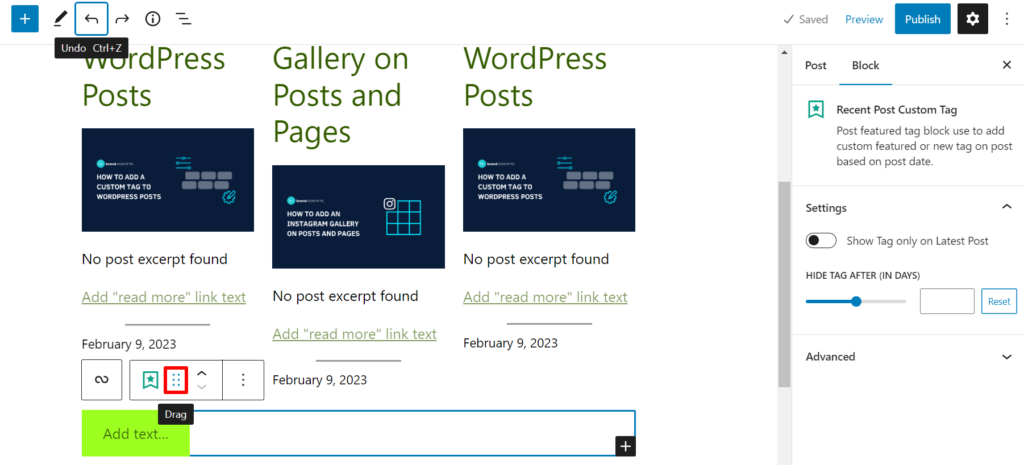The width and height of the screenshot is (1024, 465).
Task: Select the Tools pencil icon
Action: pos(59,19)
